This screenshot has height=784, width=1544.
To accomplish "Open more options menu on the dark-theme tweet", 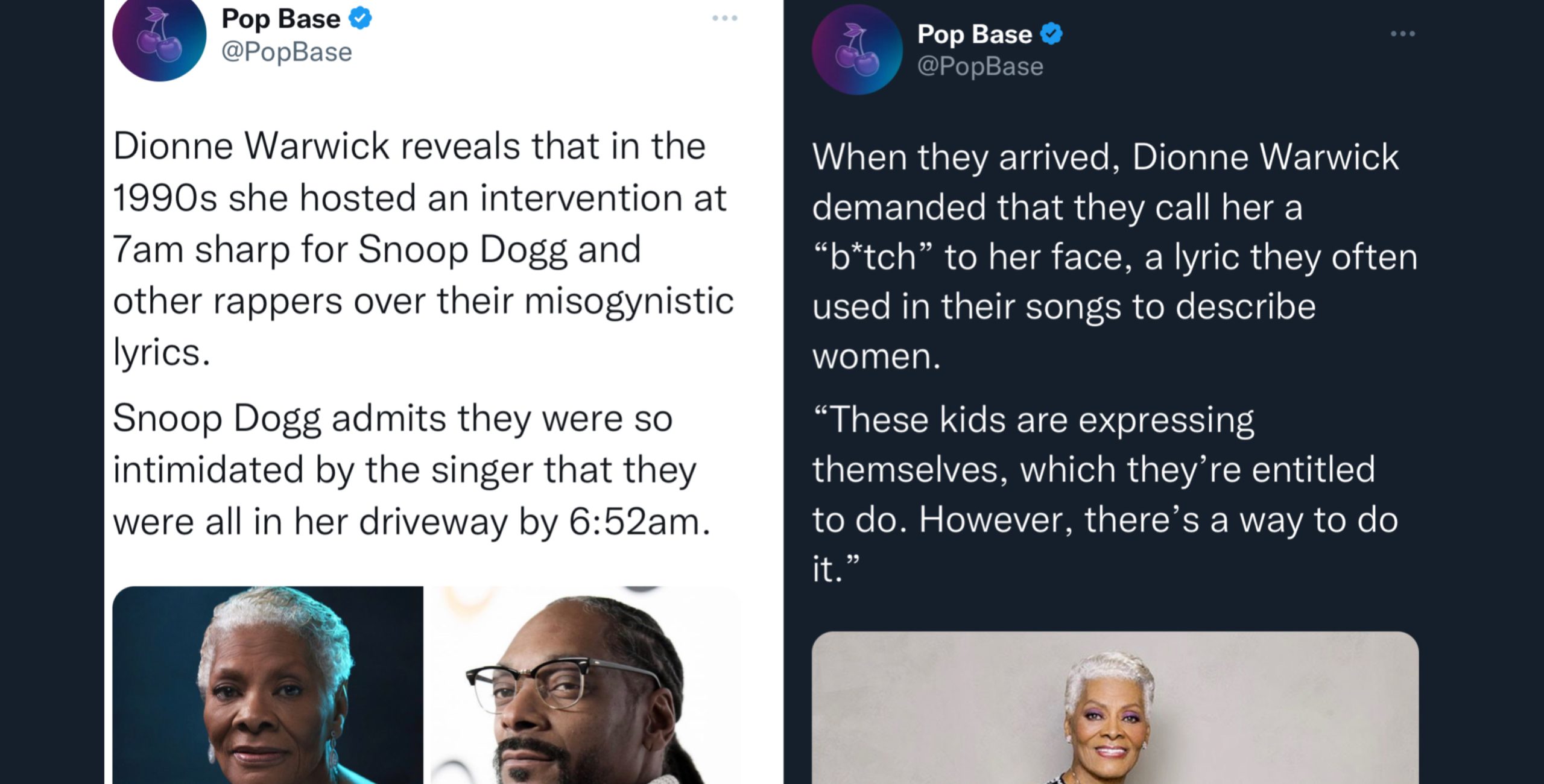I will (x=1403, y=34).
